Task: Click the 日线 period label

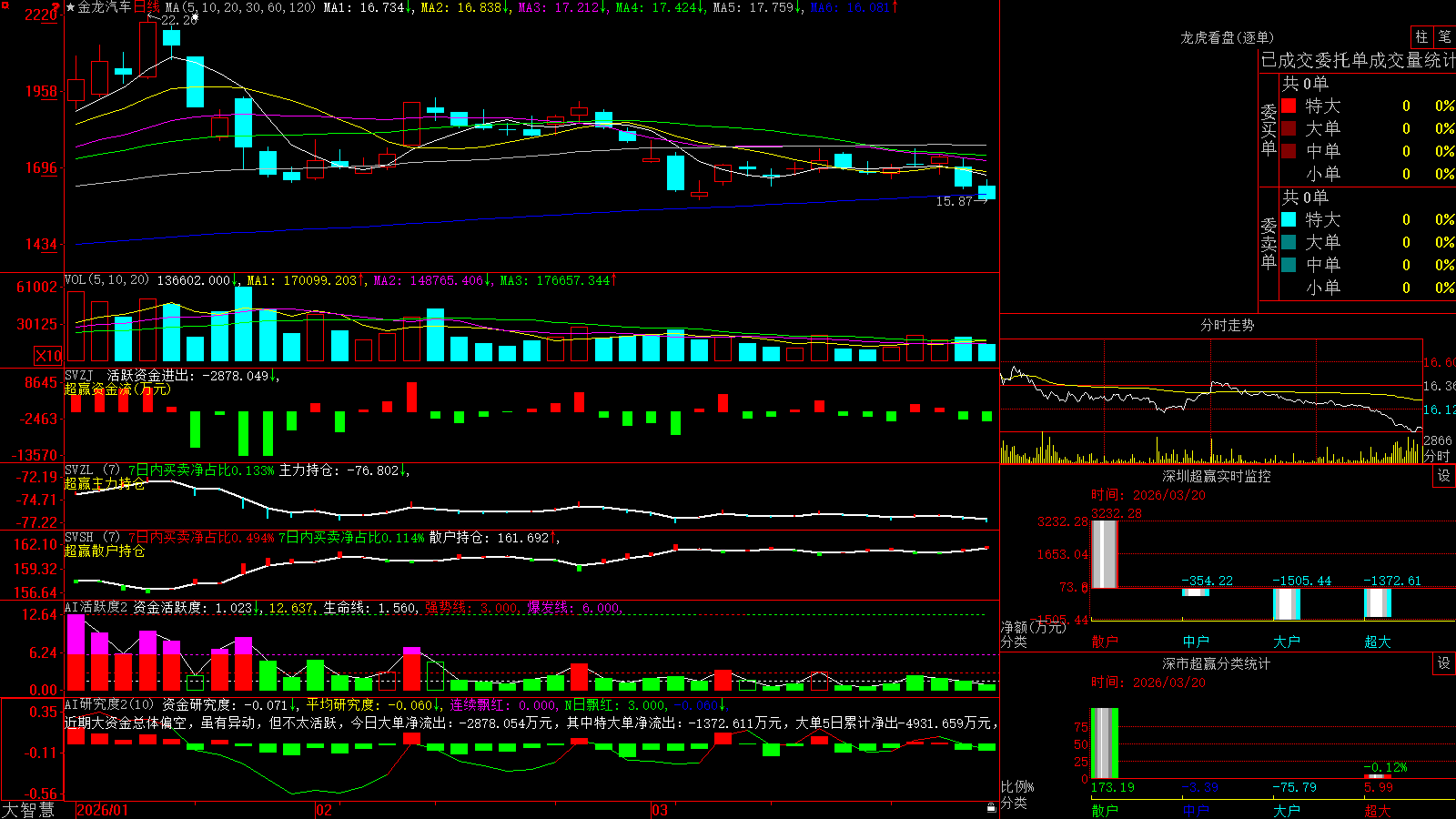Action: pyautogui.click(x=147, y=7)
